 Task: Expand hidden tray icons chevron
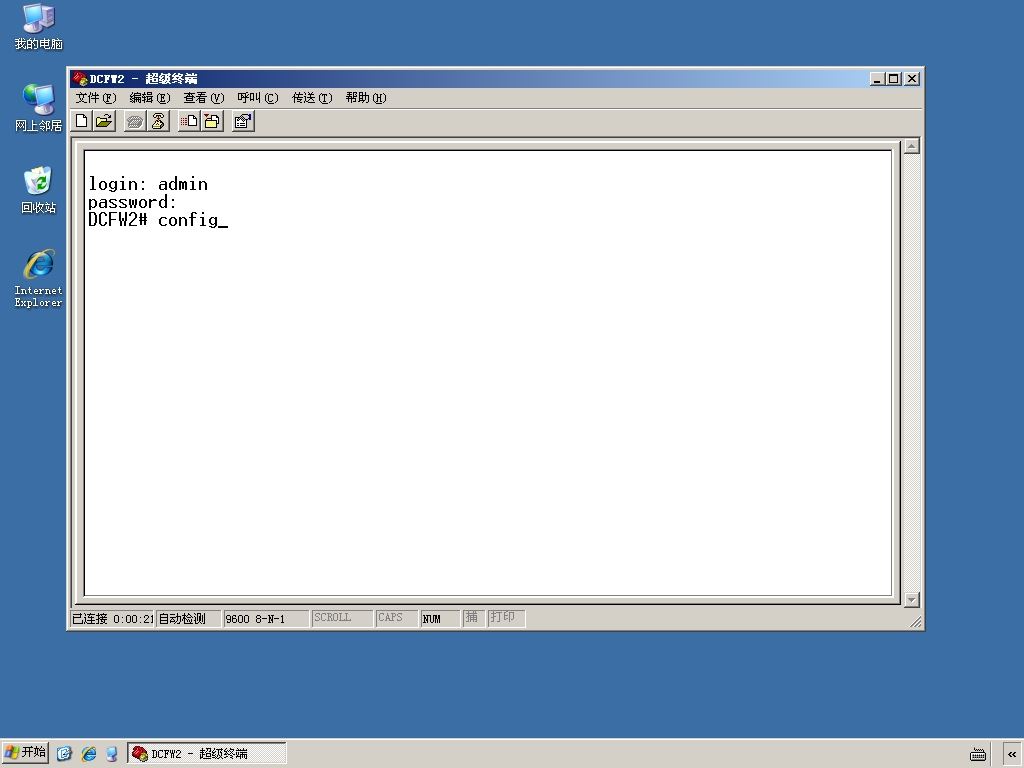pos(1012,754)
